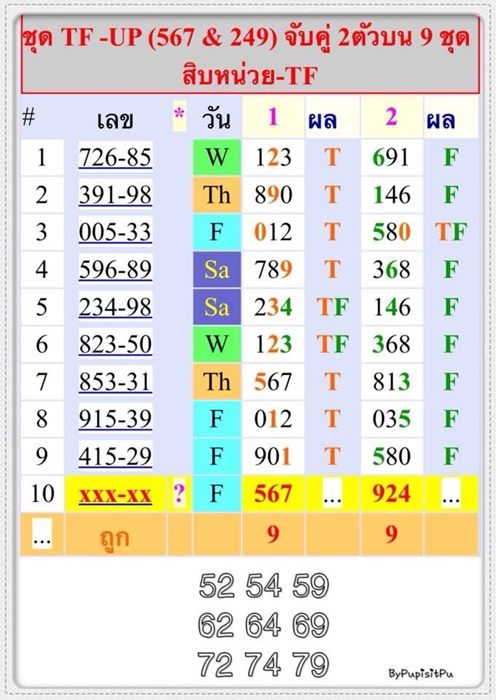Select the yellow 924 prediction cell
The image size is (496, 700).
[392, 493]
